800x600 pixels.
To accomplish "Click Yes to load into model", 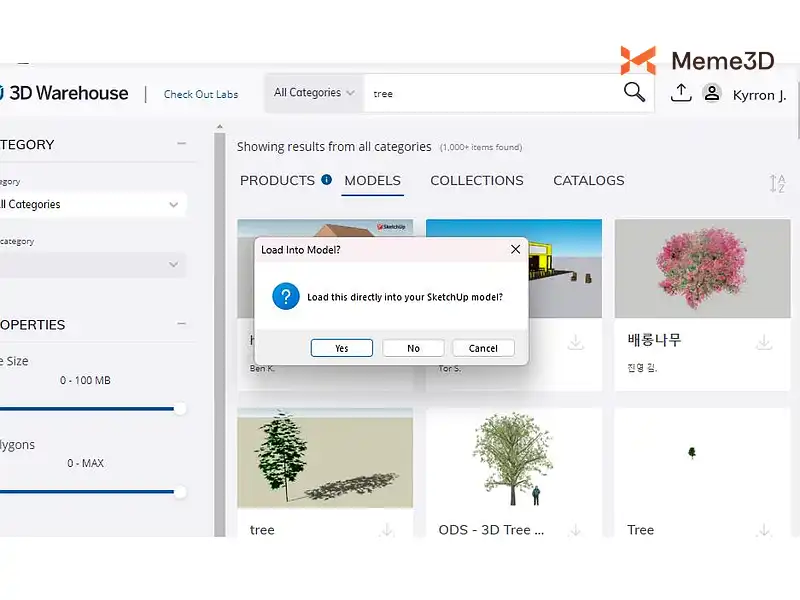I will coord(342,348).
